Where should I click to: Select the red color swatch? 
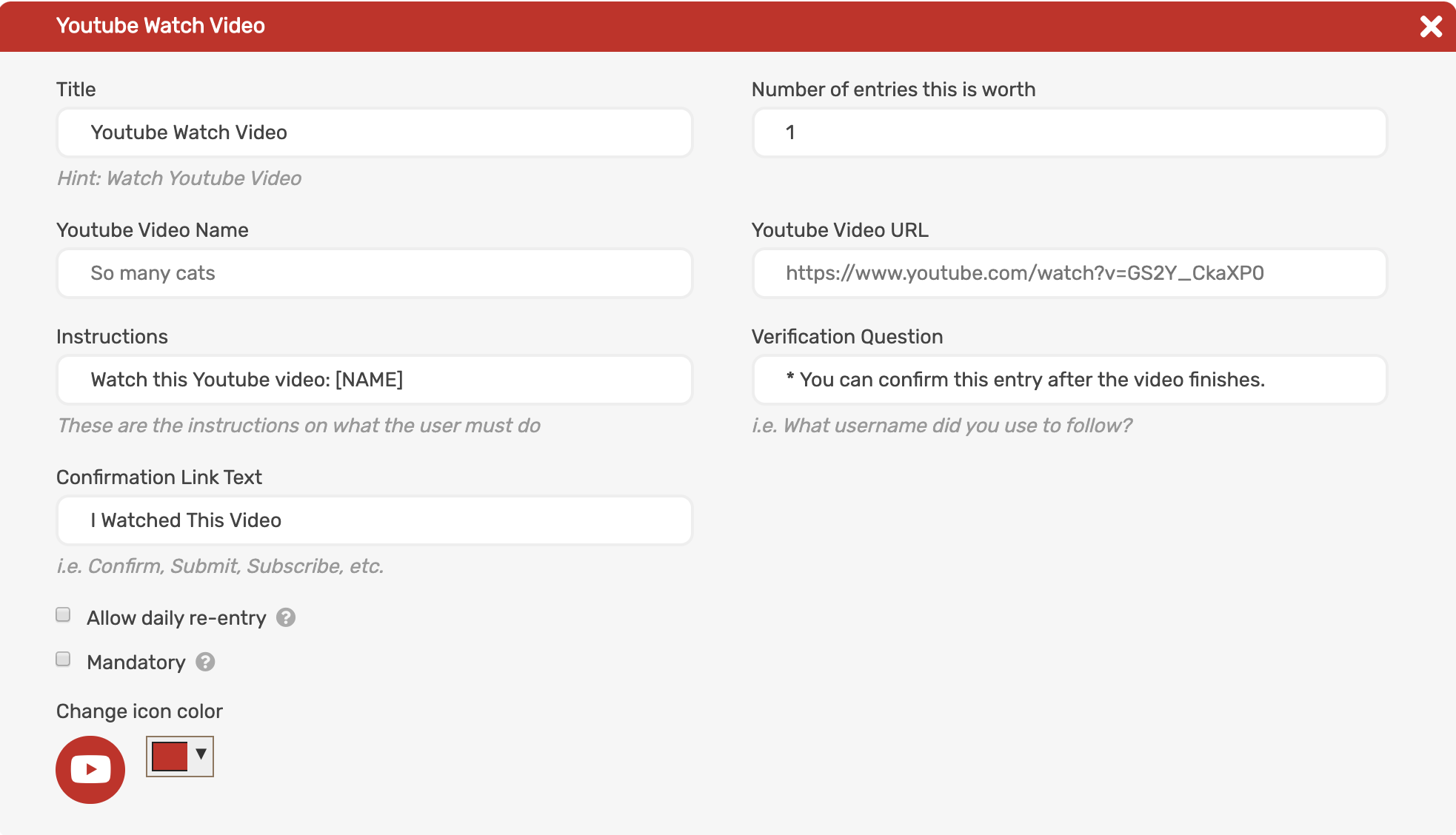coord(169,755)
